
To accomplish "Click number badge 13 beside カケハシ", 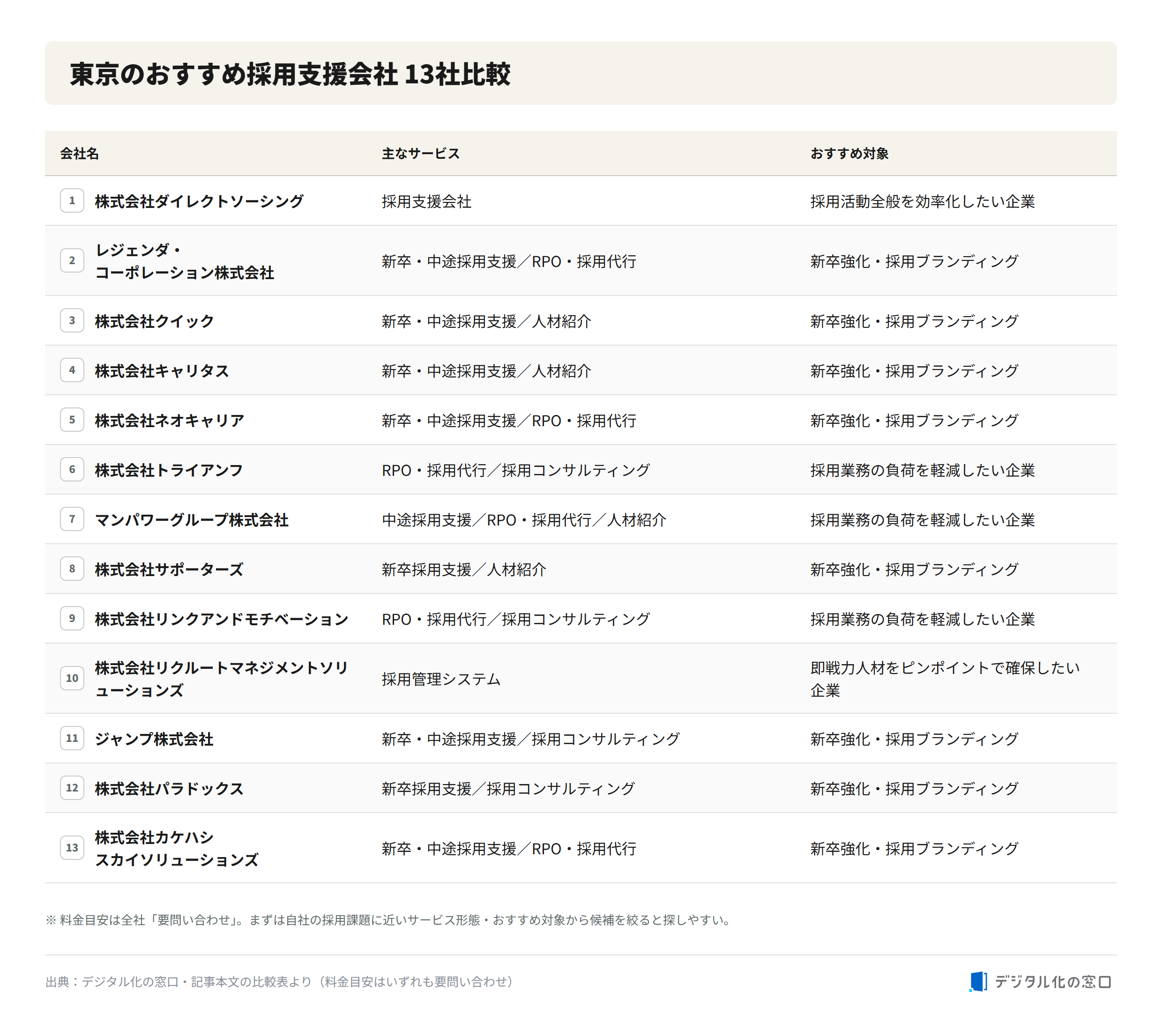I will click(72, 848).
